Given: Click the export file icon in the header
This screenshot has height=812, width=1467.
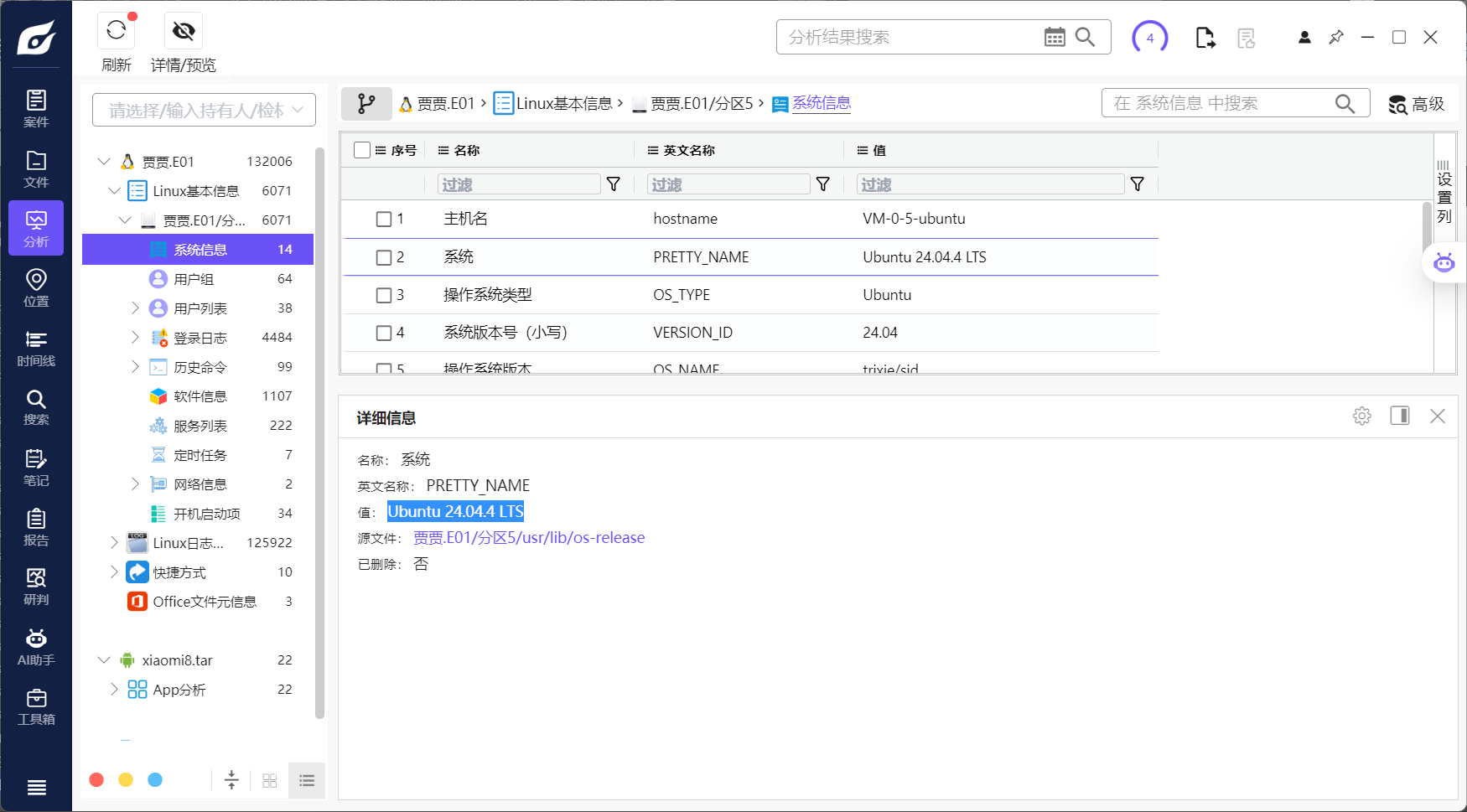Looking at the screenshot, I should [x=1205, y=37].
